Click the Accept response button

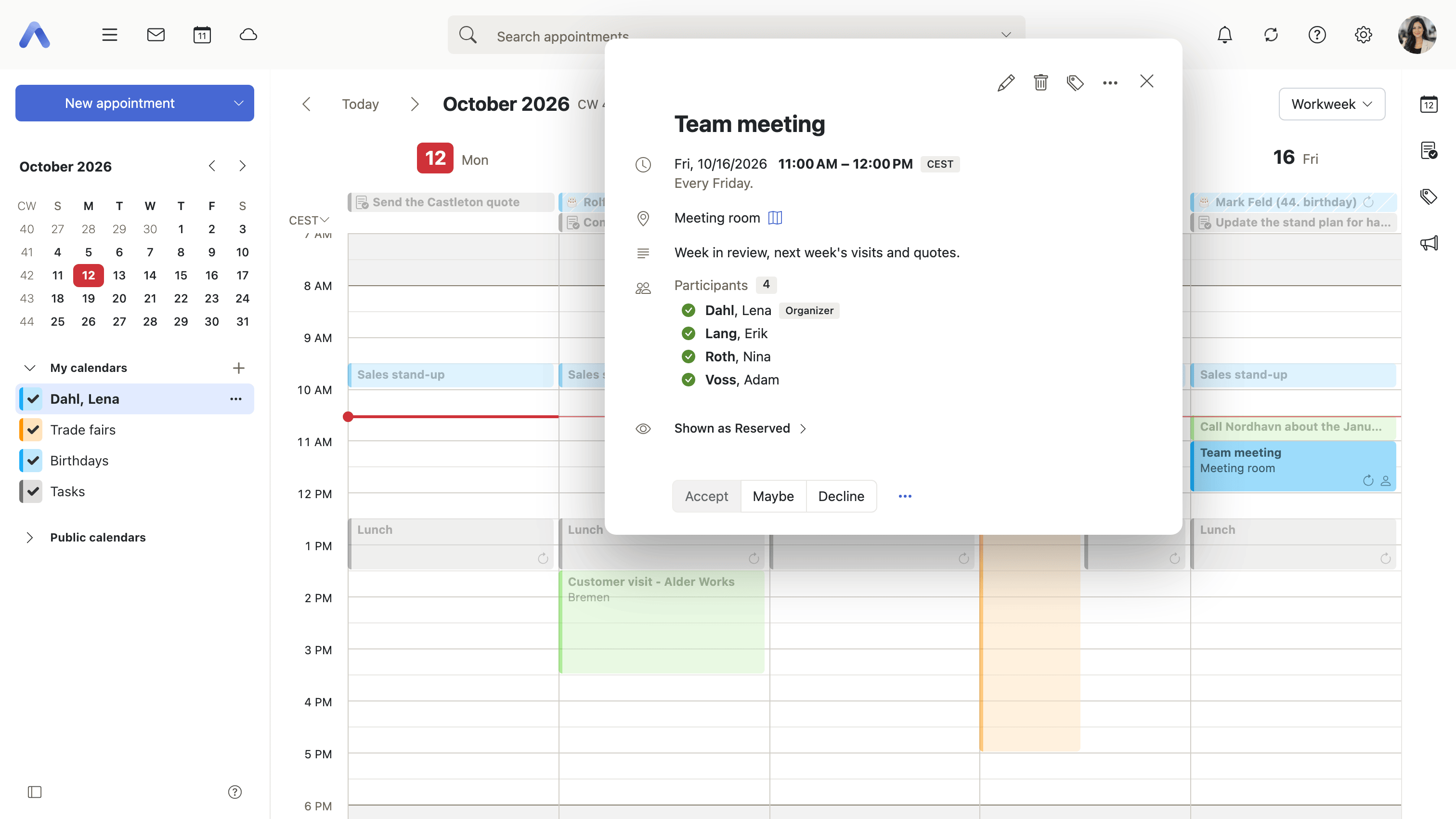[706, 496]
